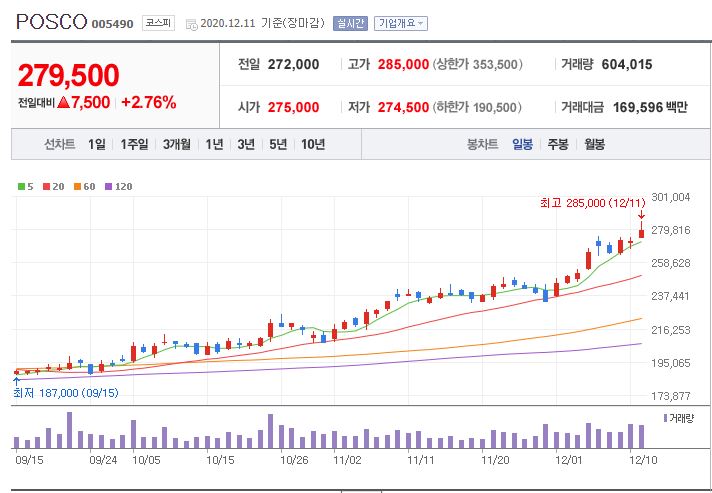Click the 09/15 date label
Viewport: 712px width, 493px height.
pyautogui.click(x=30, y=460)
